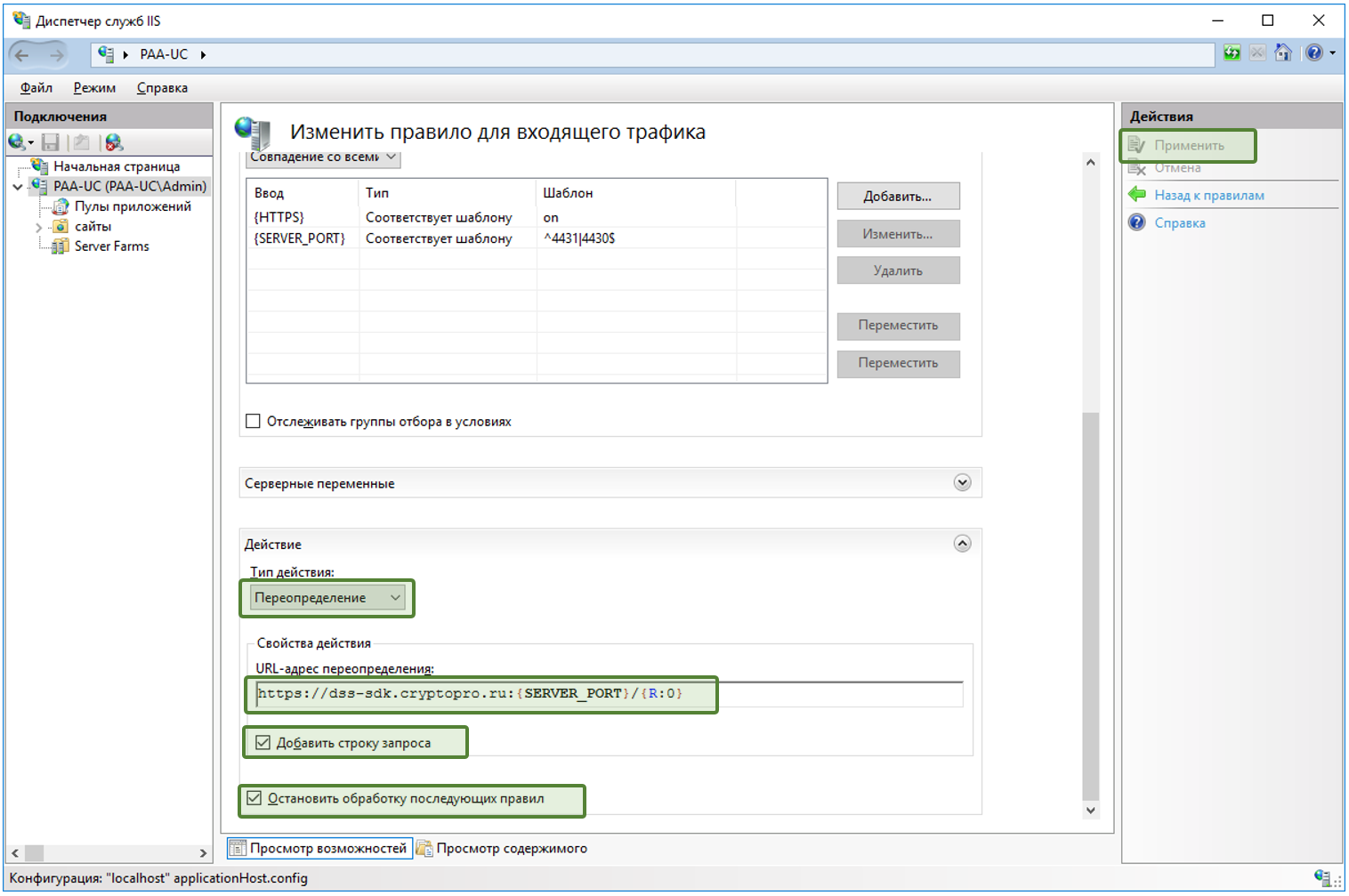Image resolution: width=1349 pixels, height=896 pixels.
Task: Click Назад к правилам link
Action: click(x=1209, y=195)
